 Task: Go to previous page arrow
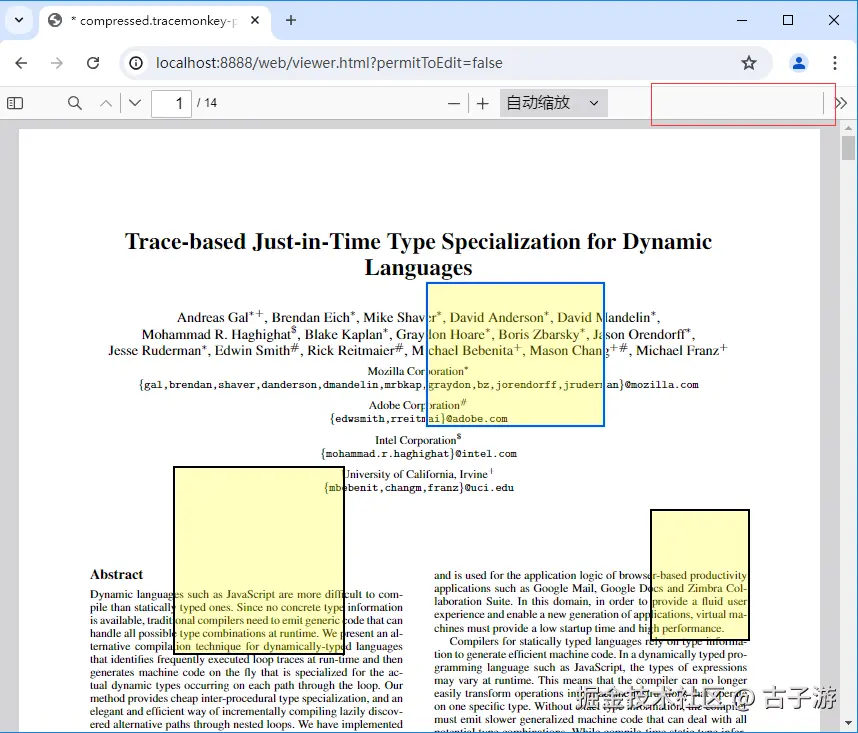tap(106, 103)
